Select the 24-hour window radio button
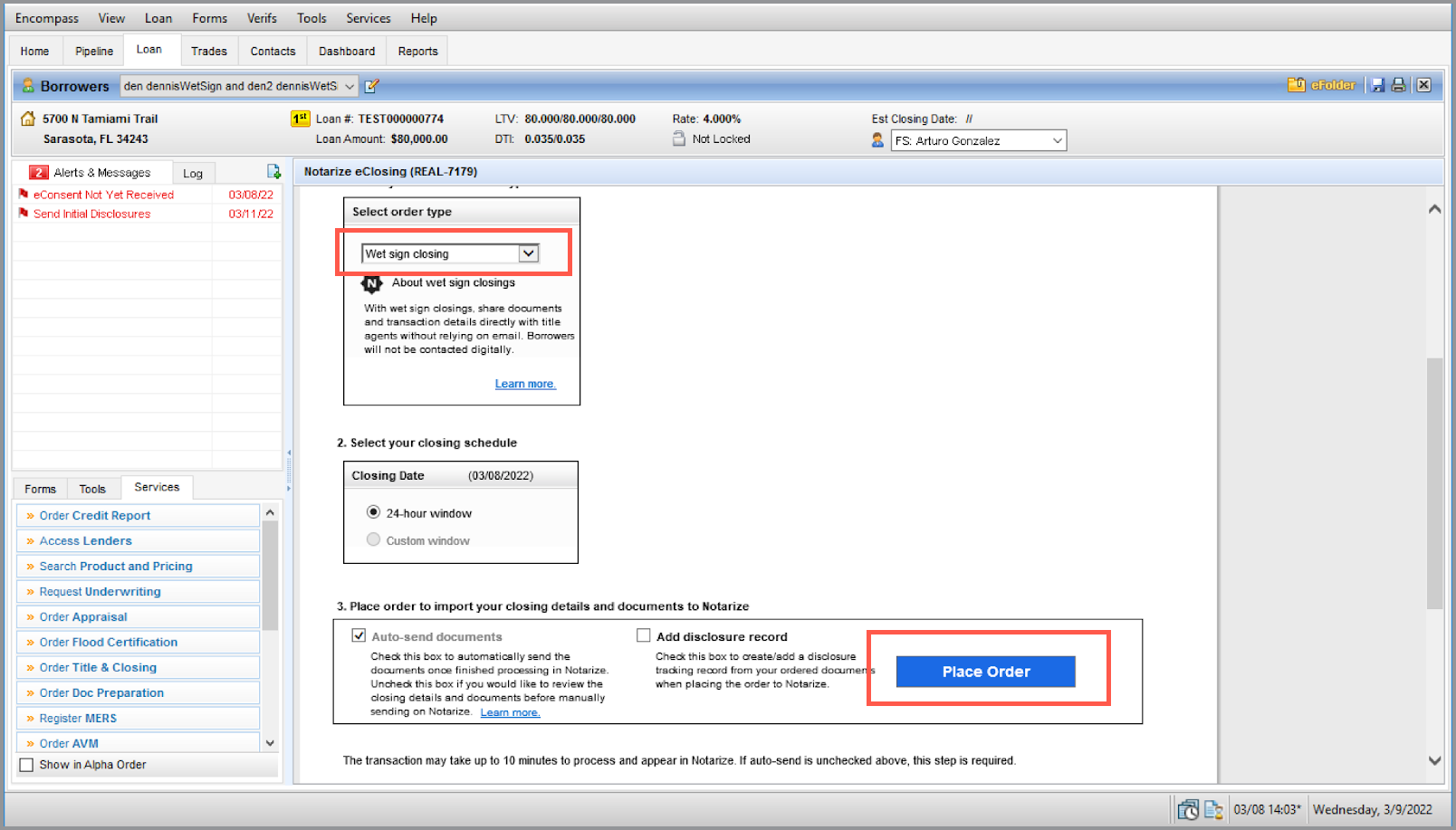The image size is (1456, 830). pyautogui.click(x=373, y=512)
